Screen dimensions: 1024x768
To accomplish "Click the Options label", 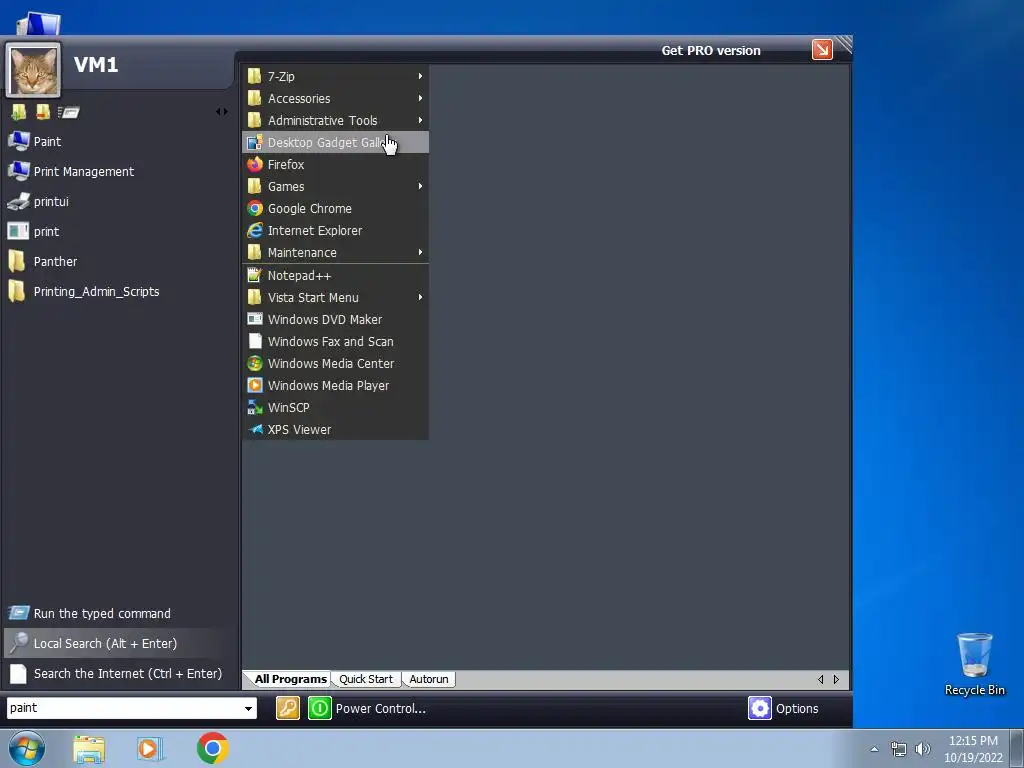I will click(797, 709).
